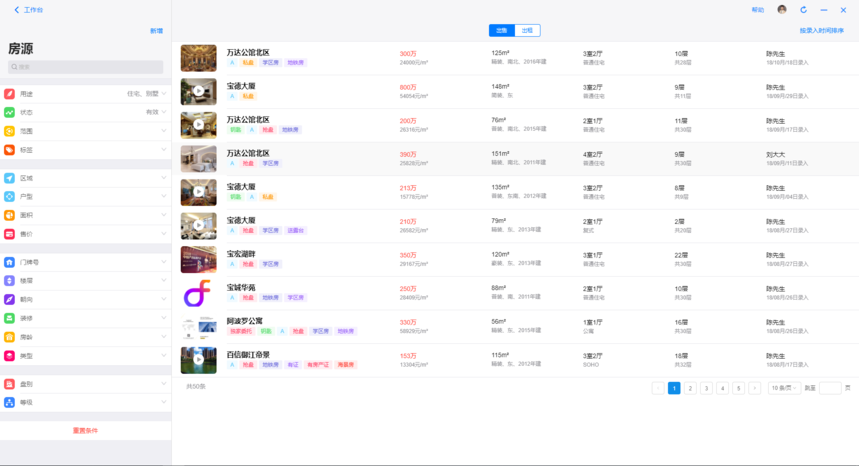The image size is (859, 466).
Task: Play video on 宝德大厦 800万 listing
Action: coord(198,91)
